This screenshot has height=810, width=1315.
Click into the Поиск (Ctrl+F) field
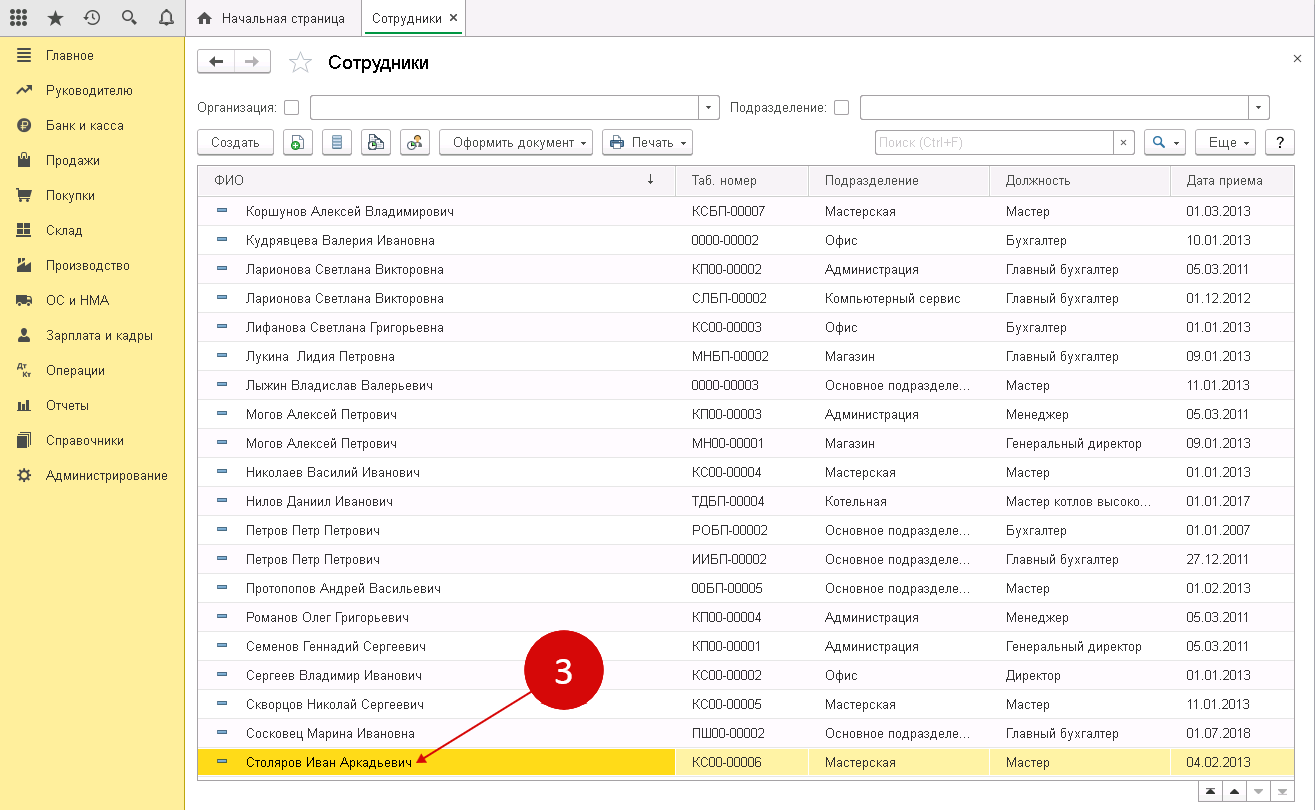click(x=994, y=142)
